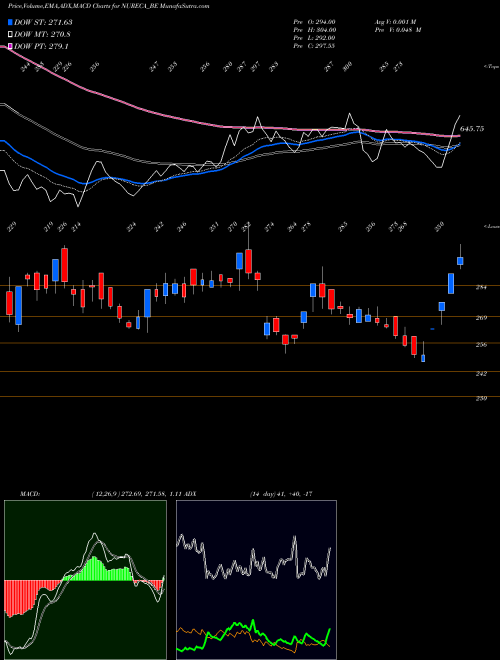
Task: Click the 'Avg V: 0.001 M' volume text
Action: (395, 21)
